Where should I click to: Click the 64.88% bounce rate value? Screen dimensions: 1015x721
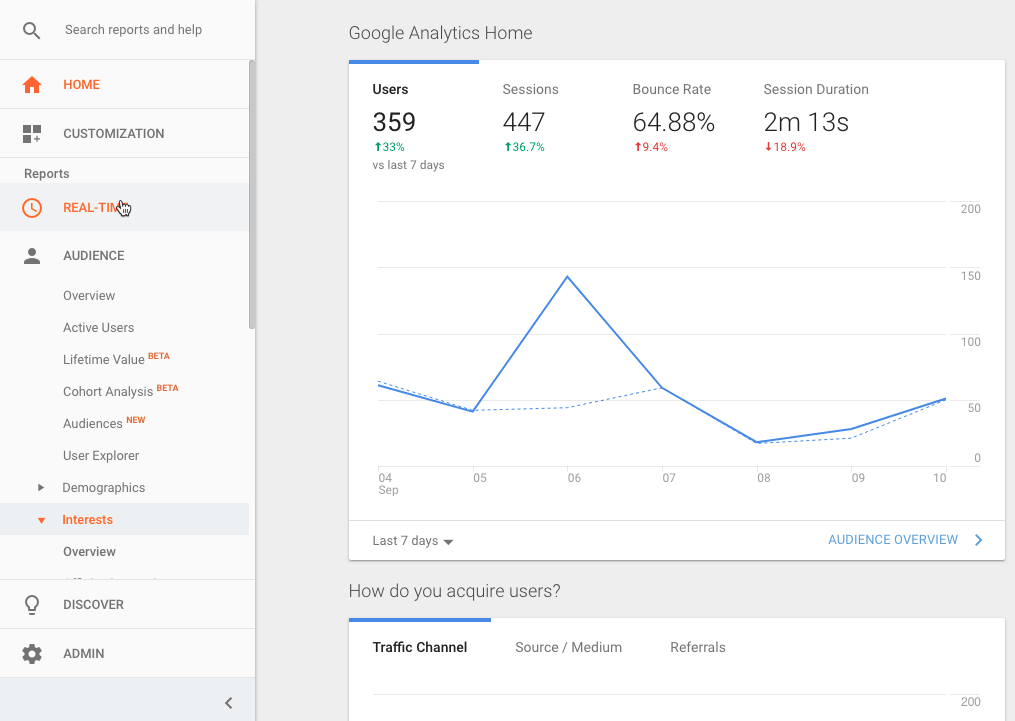click(673, 122)
